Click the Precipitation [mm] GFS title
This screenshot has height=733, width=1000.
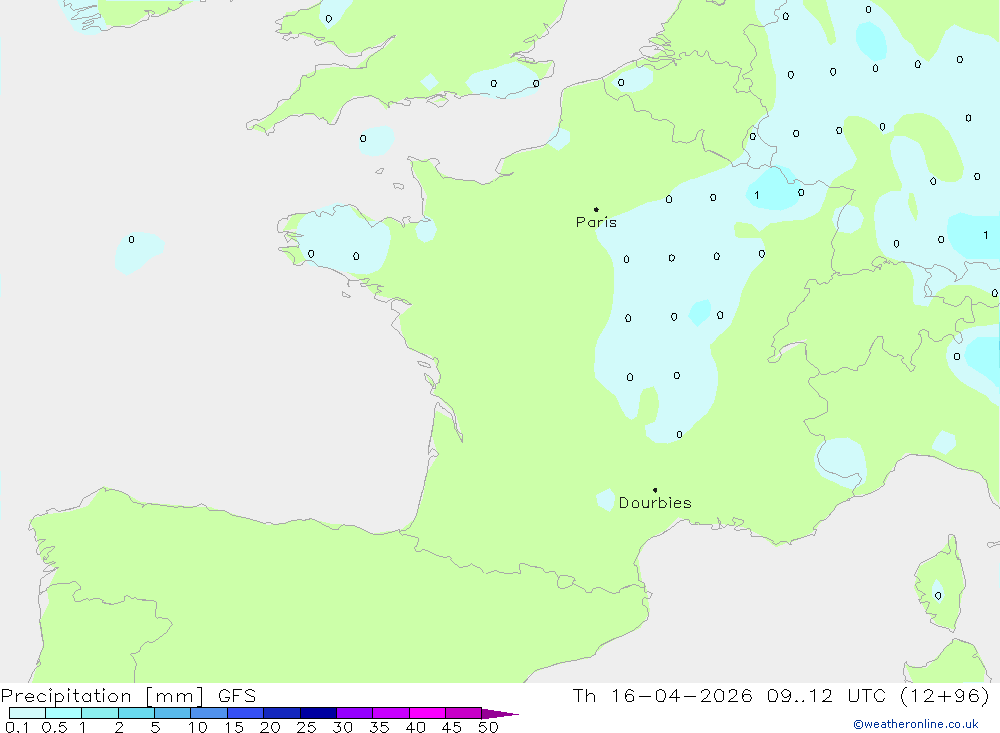[x=128, y=696]
